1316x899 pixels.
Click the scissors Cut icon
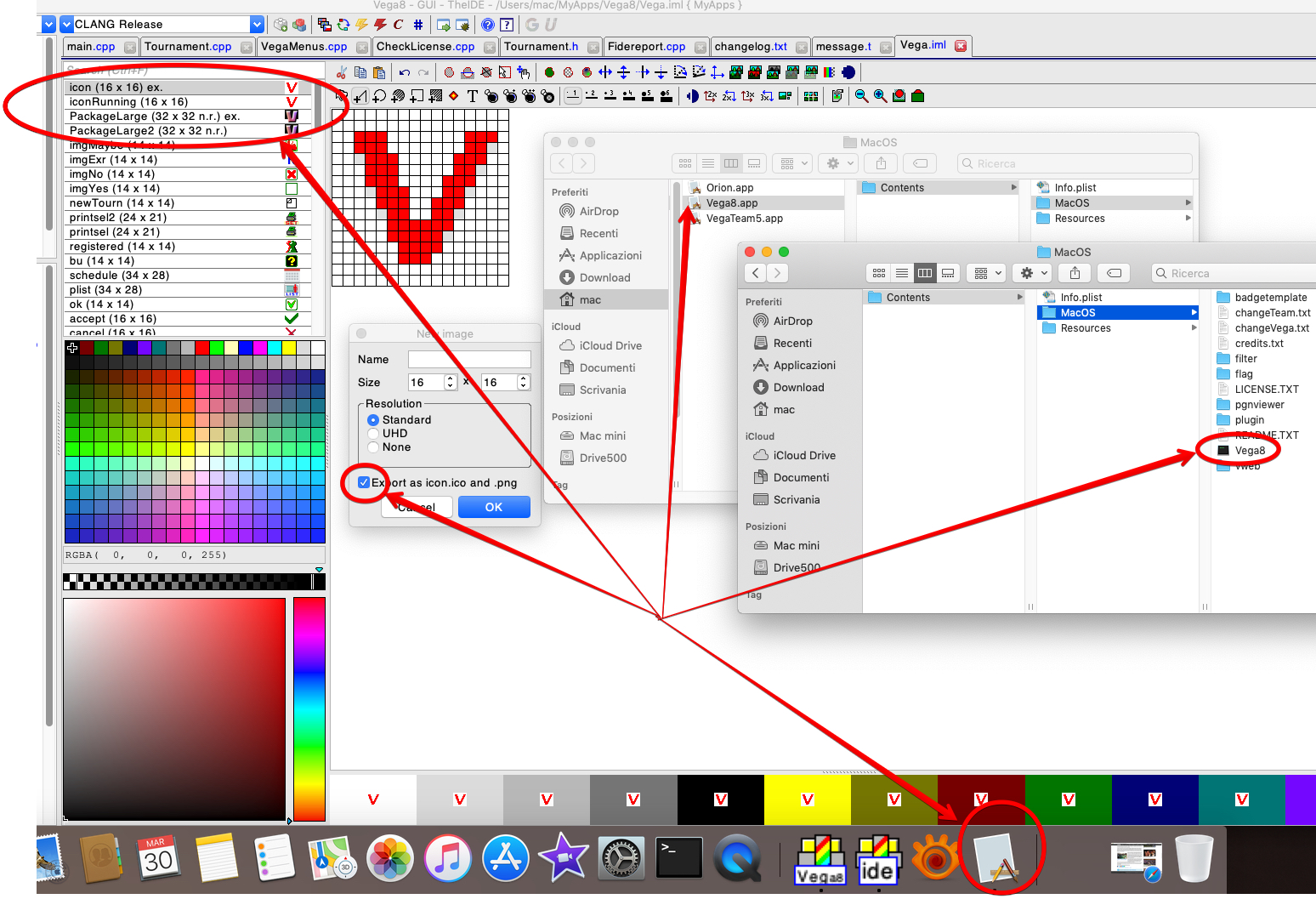tap(342, 72)
